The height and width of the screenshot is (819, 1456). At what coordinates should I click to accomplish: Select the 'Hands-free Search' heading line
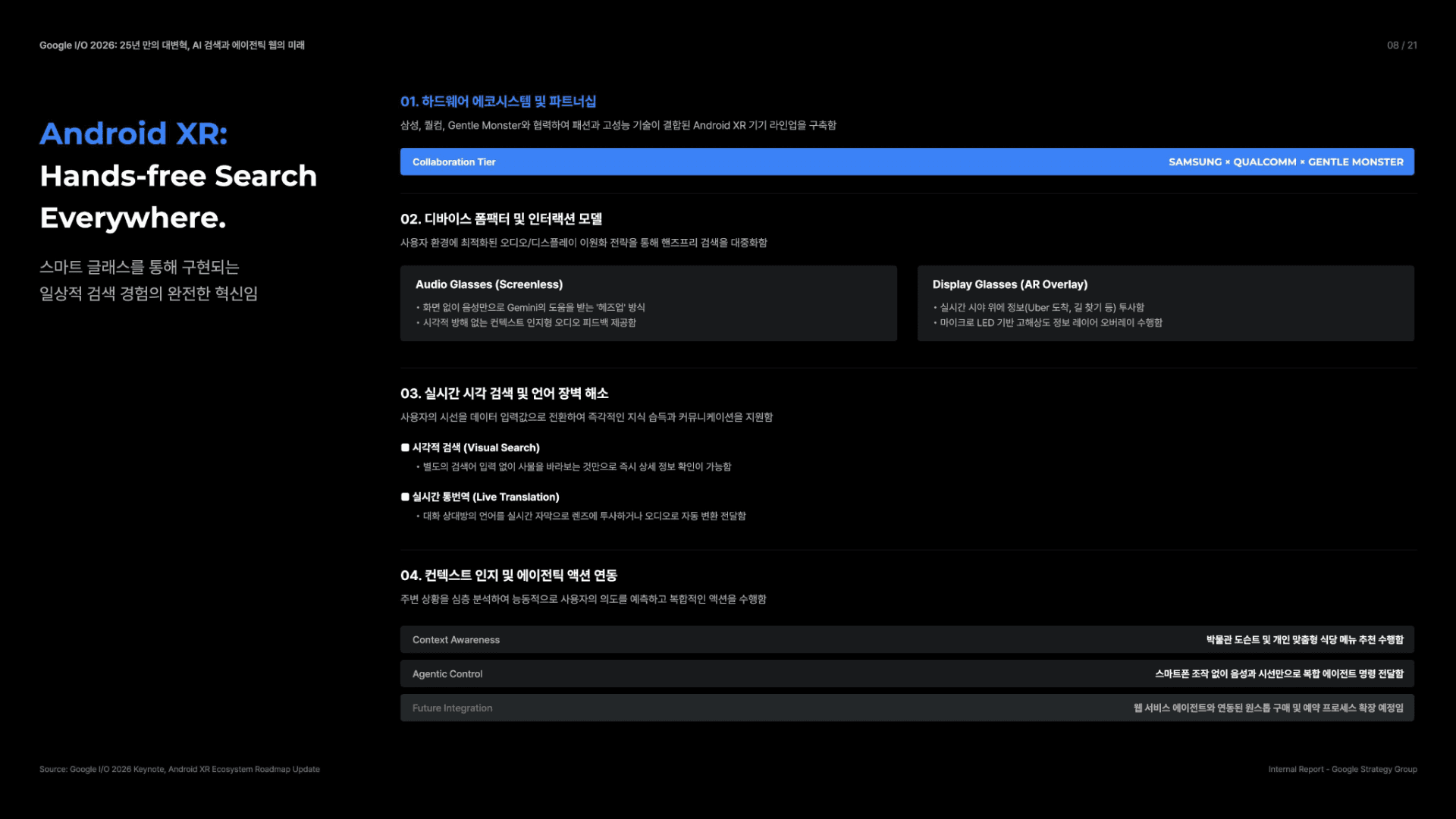pyautogui.click(x=178, y=176)
